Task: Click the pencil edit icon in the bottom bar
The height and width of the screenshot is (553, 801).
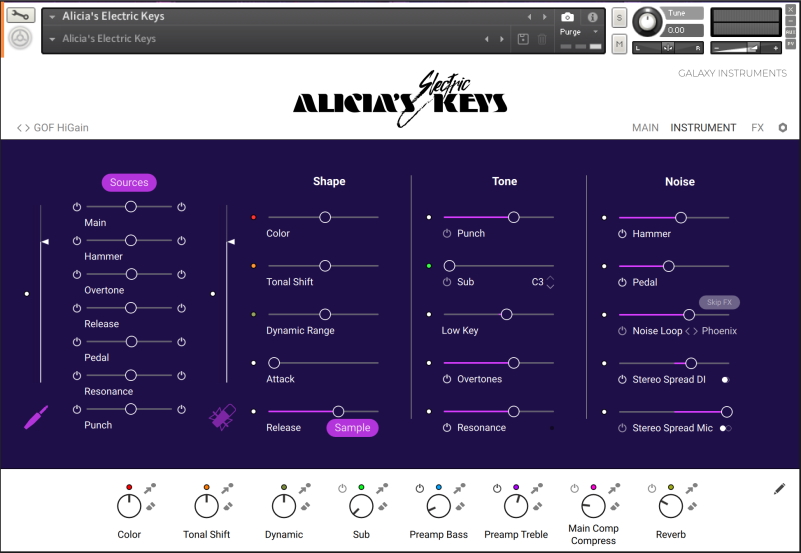Action: pyautogui.click(x=780, y=489)
